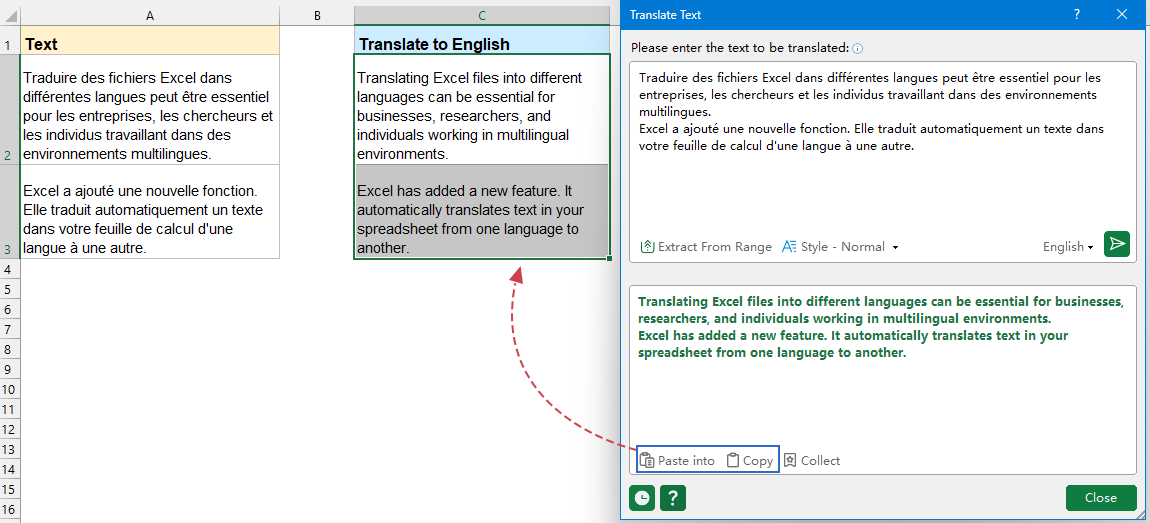Select row 4 header
This screenshot has height=523, width=1150.
(10, 269)
